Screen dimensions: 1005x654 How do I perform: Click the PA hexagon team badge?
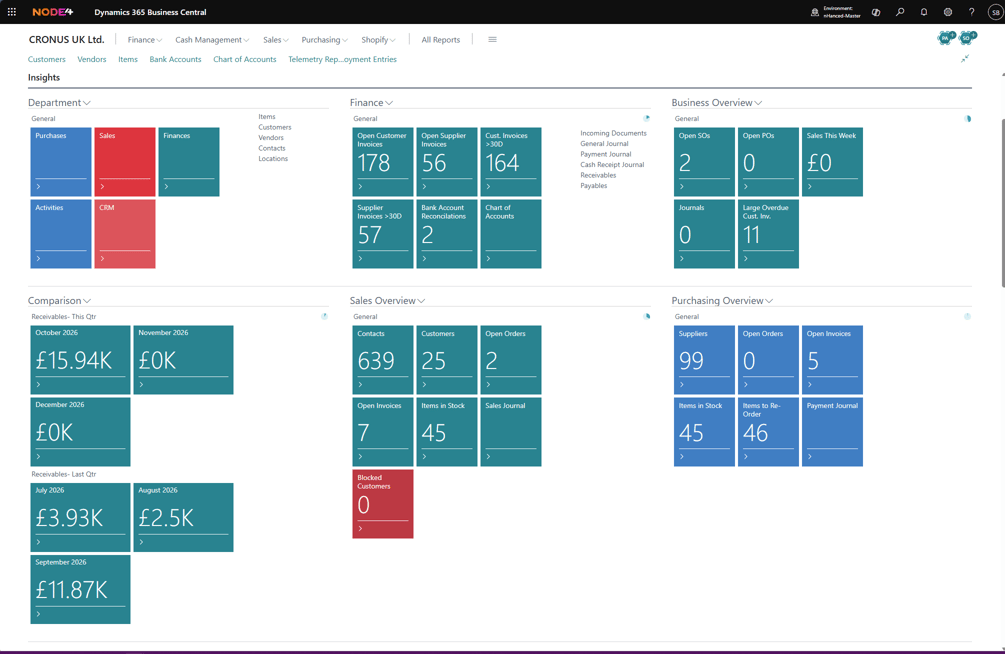[945, 38]
